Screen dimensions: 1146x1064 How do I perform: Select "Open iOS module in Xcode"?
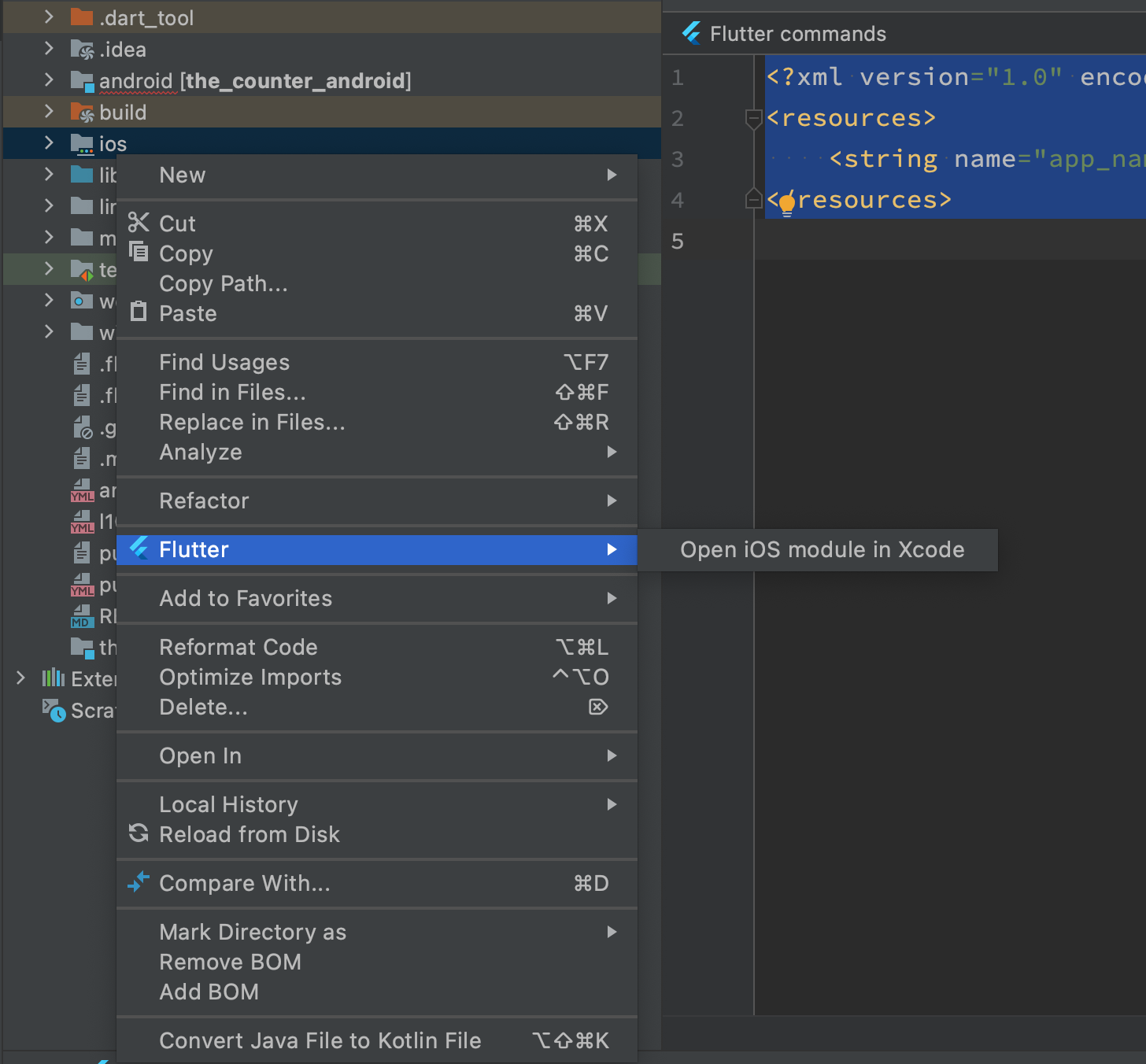tap(822, 549)
